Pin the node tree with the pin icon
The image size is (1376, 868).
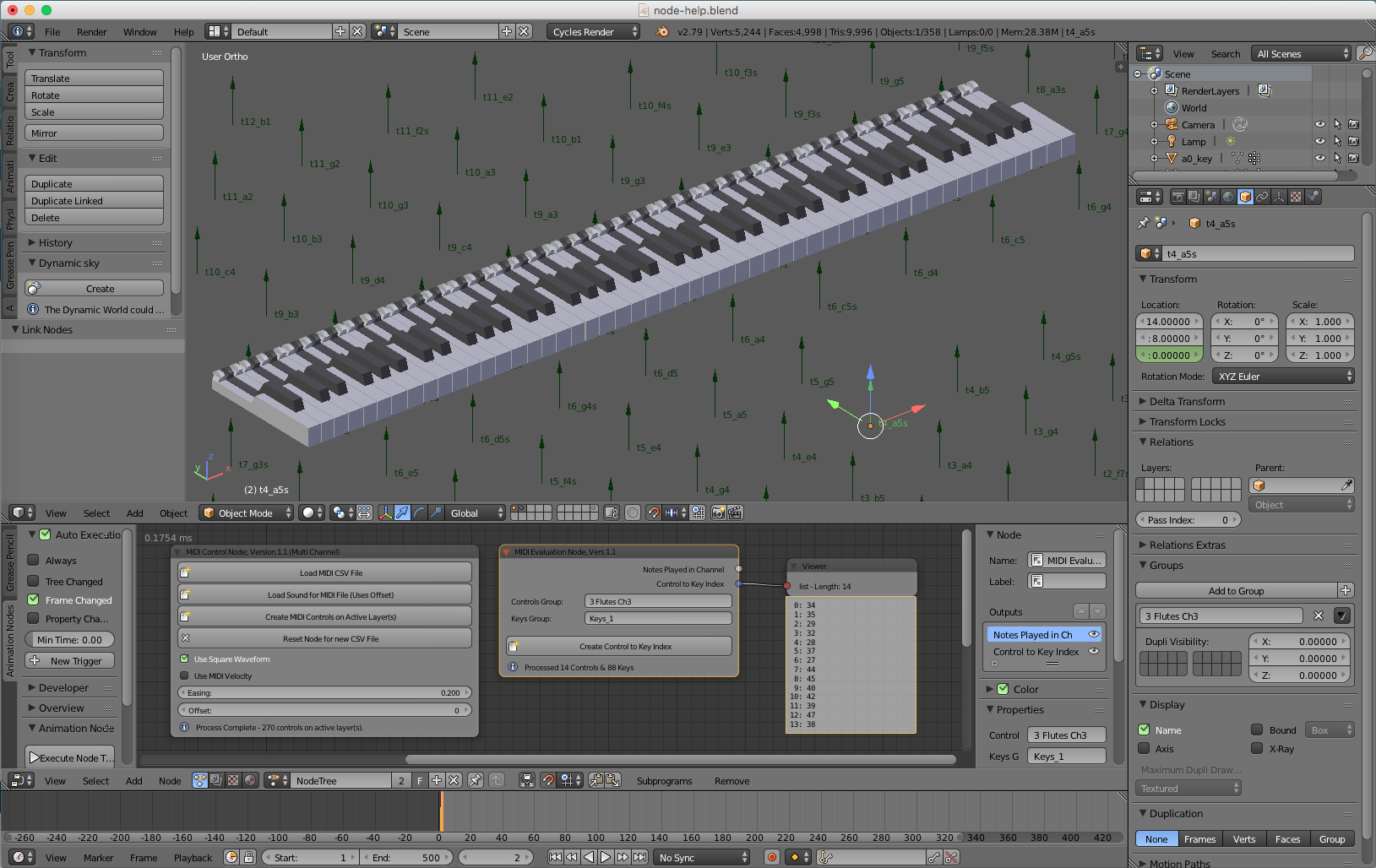[x=476, y=780]
